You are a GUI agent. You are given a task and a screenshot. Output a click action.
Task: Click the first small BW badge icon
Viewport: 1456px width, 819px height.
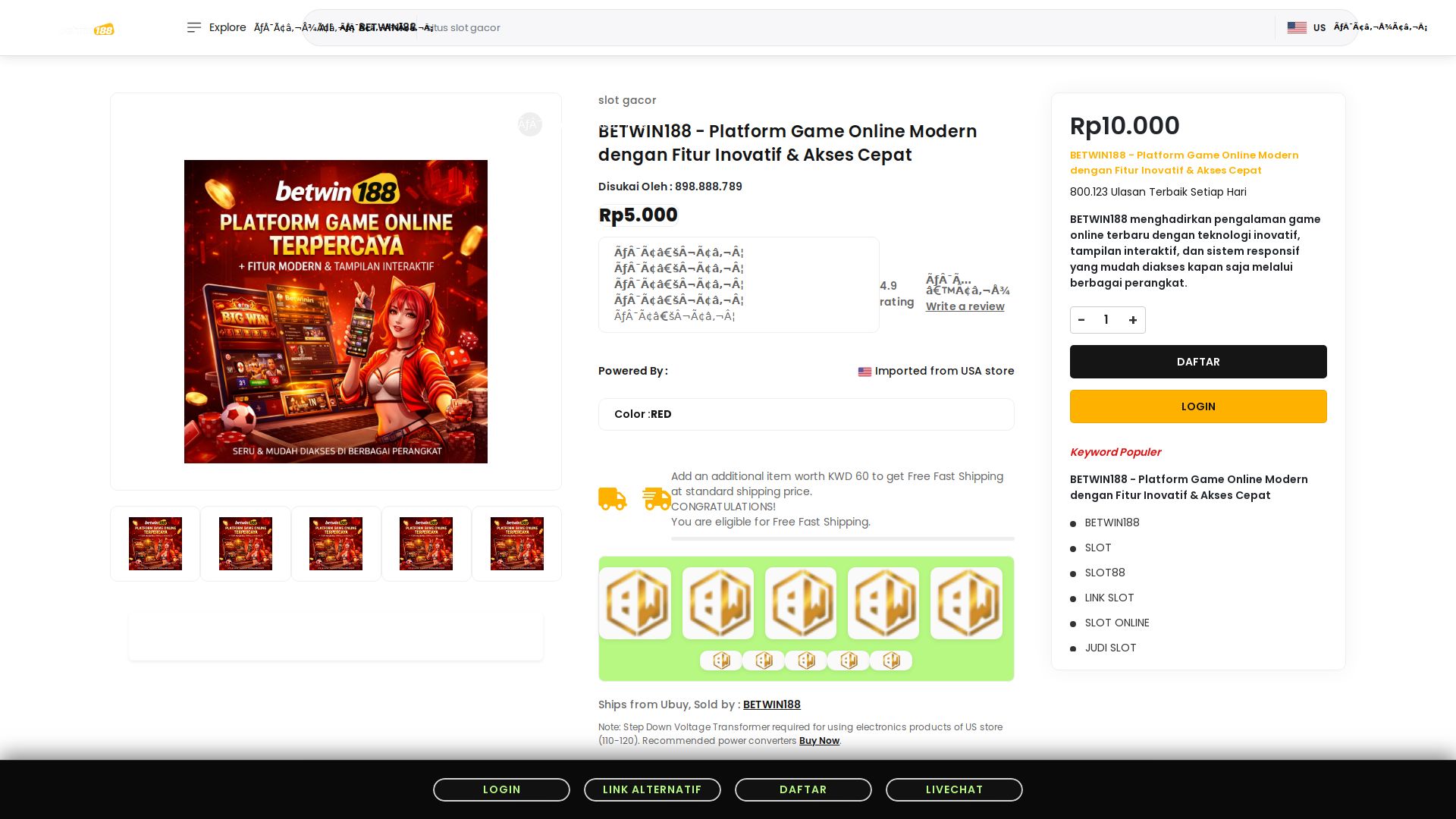tap(720, 661)
